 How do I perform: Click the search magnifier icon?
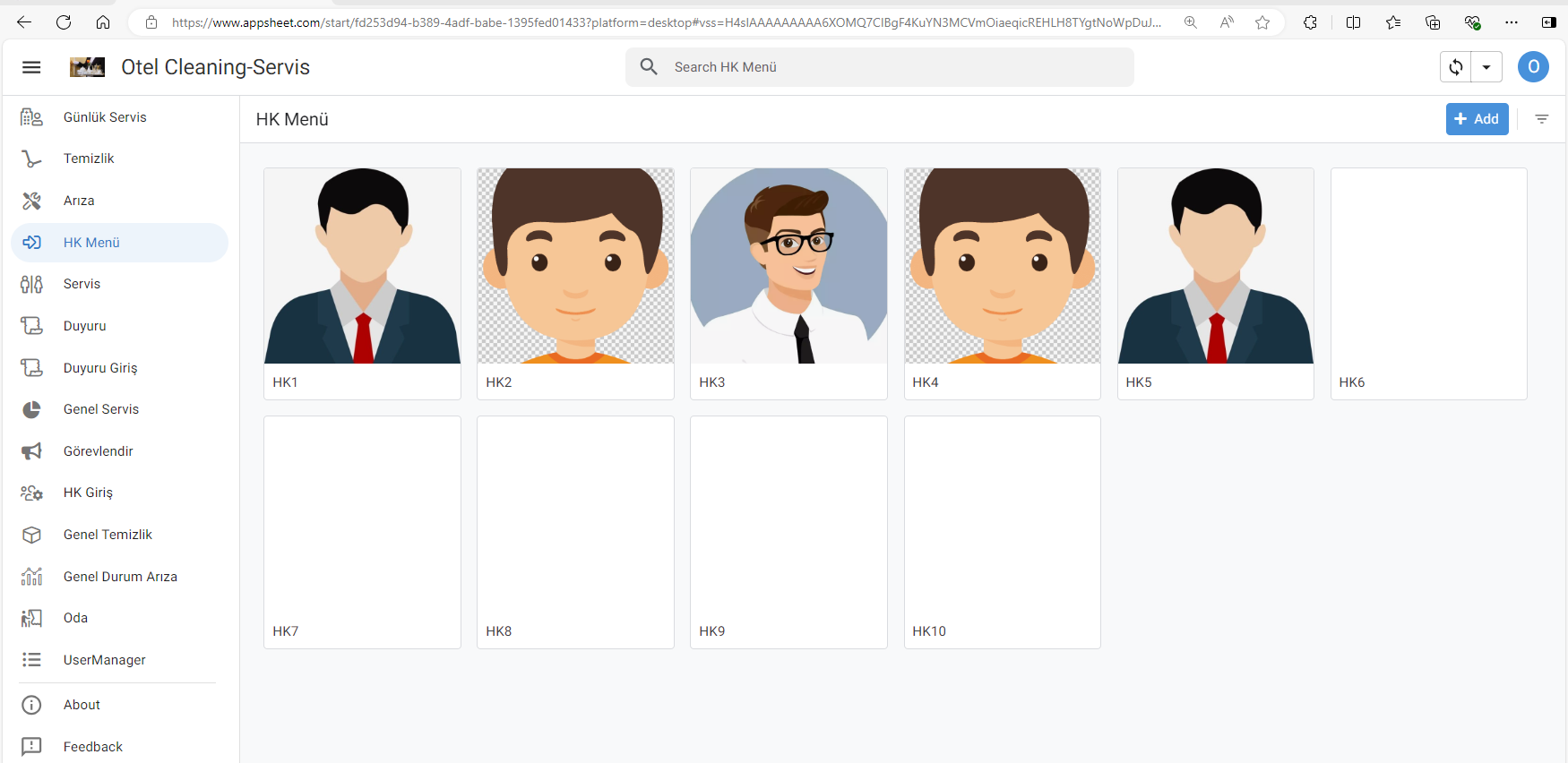650,67
